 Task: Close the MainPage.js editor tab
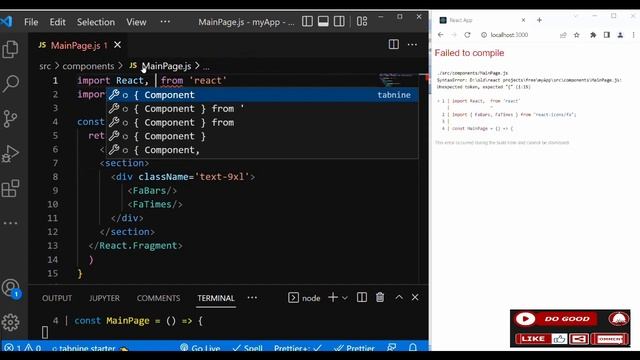pyautogui.click(x=117, y=45)
